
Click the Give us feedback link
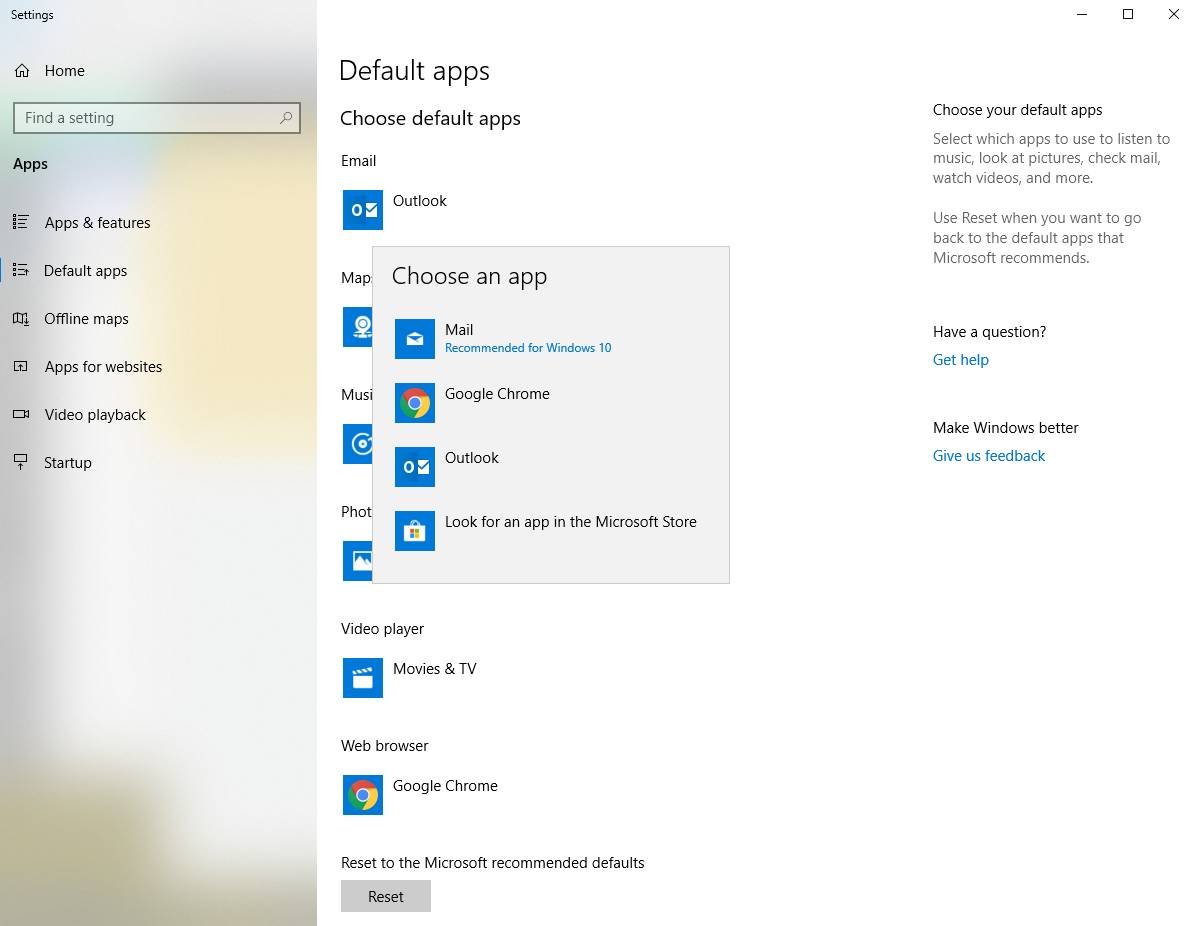click(x=988, y=456)
